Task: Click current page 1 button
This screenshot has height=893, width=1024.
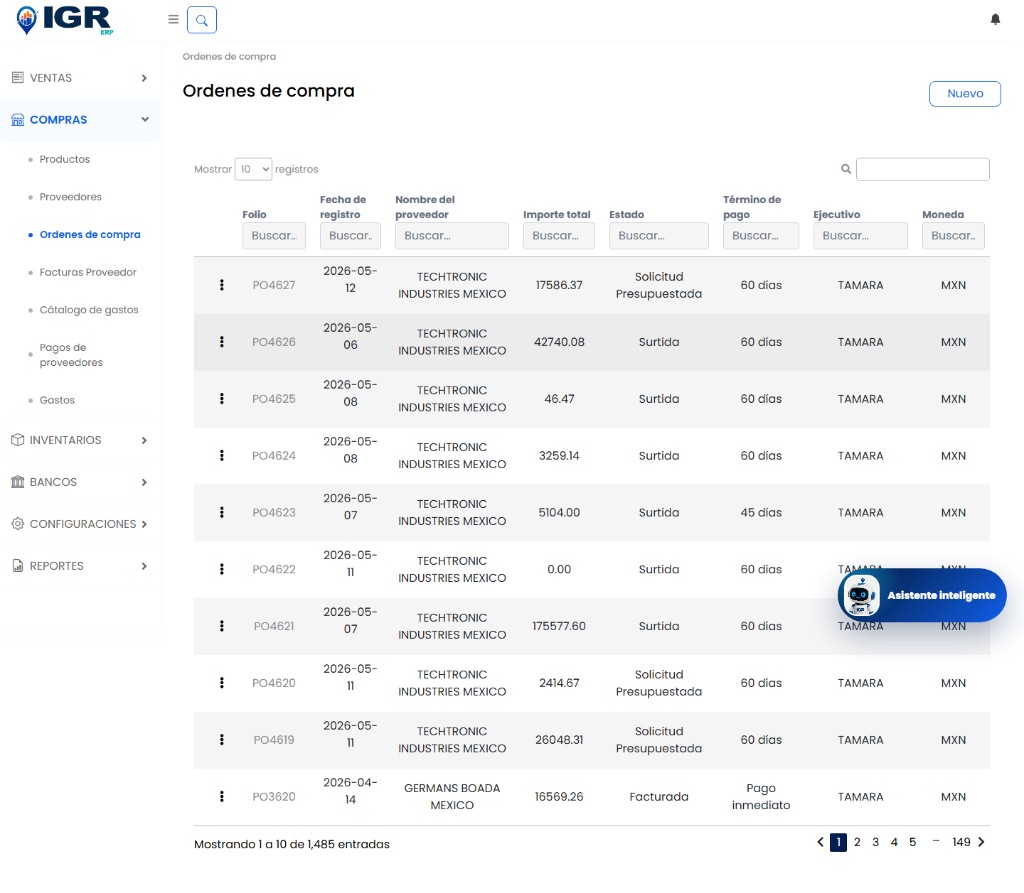Action: pyautogui.click(x=839, y=842)
